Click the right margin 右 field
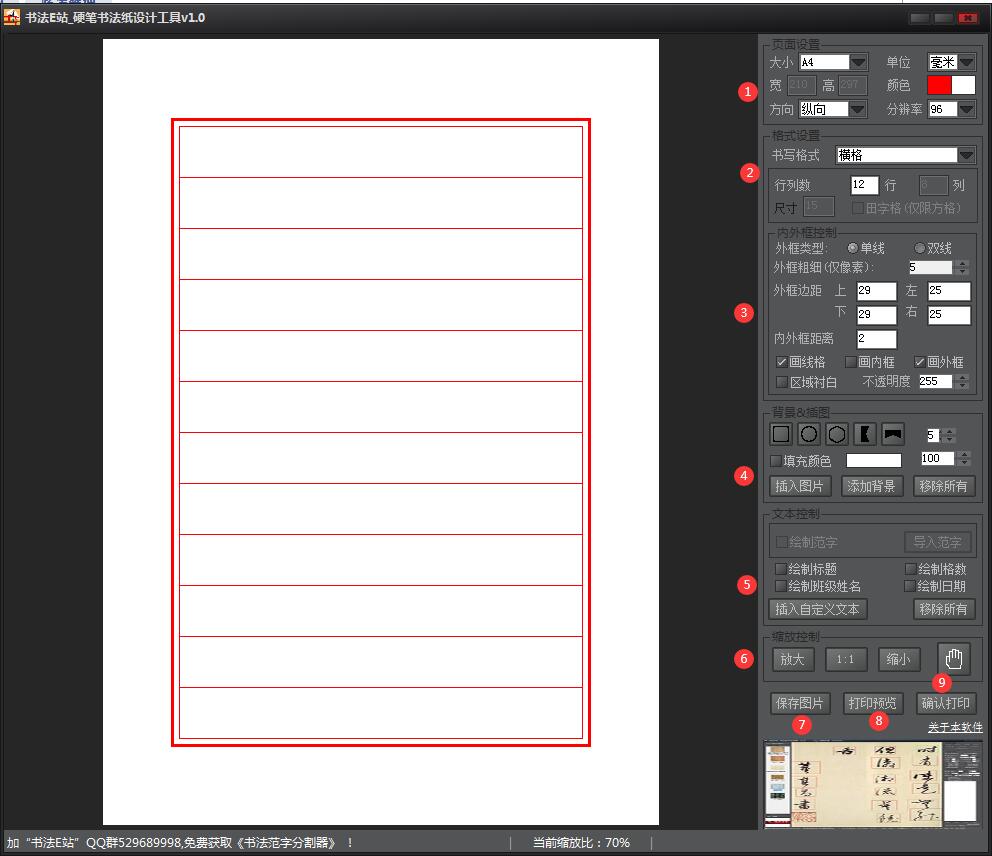The height and width of the screenshot is (856, 992). (x=949, y=314)
